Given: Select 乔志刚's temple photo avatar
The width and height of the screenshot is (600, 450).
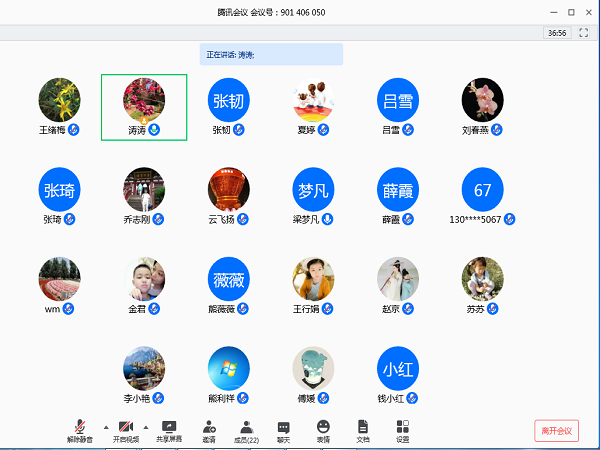Looking at the screenshot, I should [x=144, y=189].
